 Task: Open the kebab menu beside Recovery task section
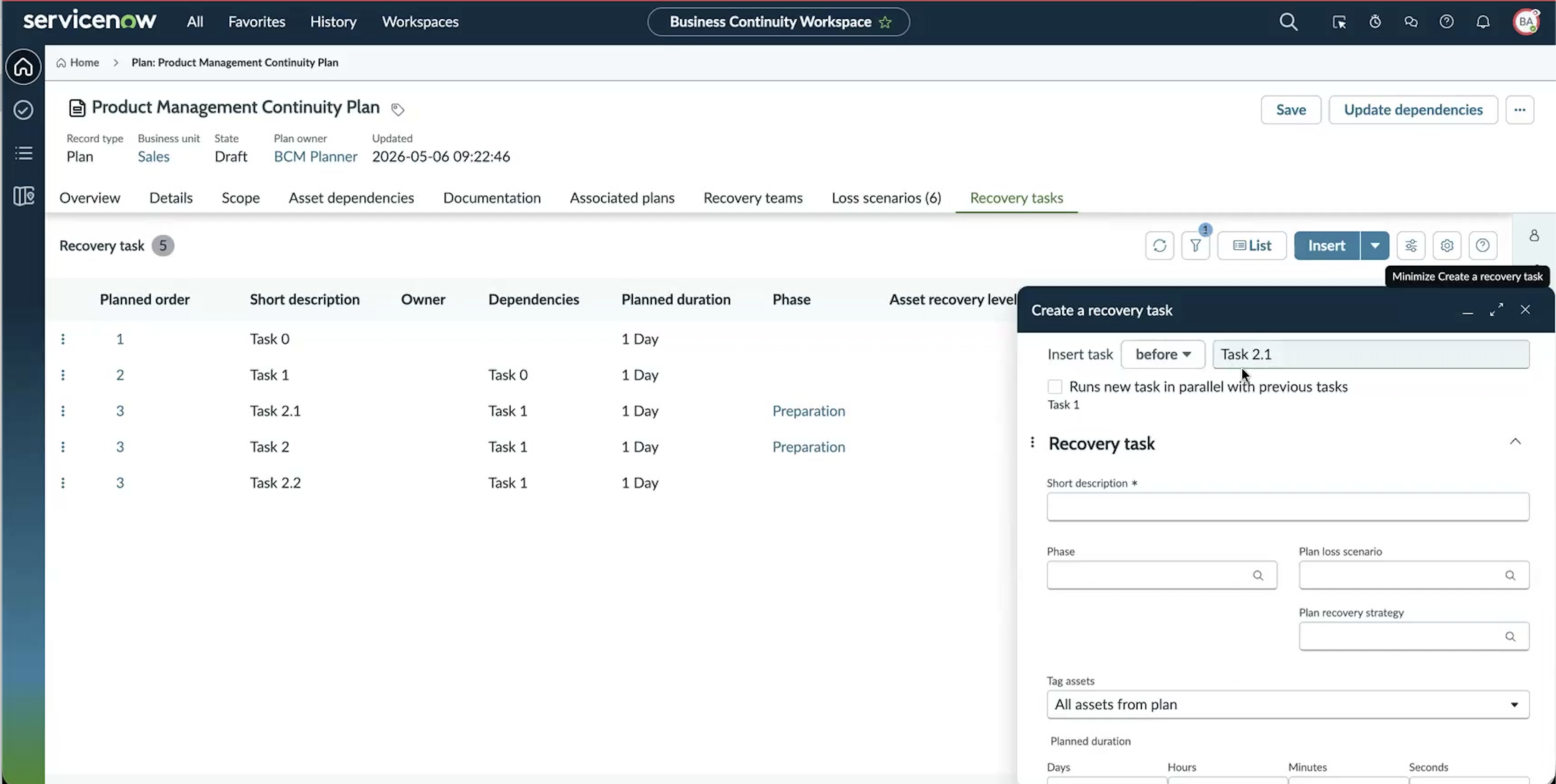pos(1032,442)
